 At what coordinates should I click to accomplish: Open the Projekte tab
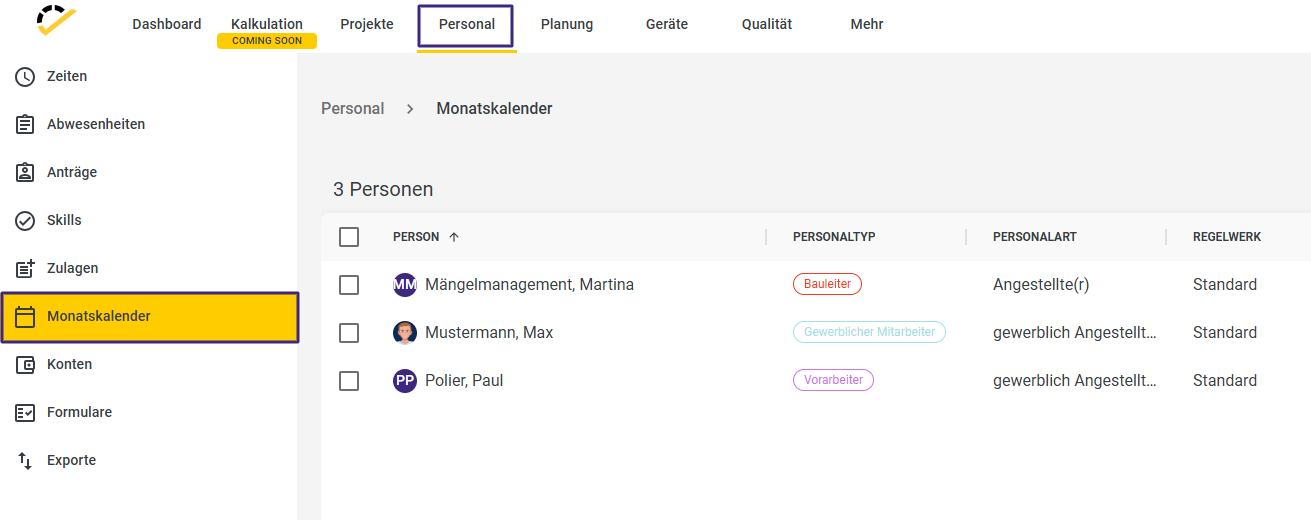[x=367, y=24]
